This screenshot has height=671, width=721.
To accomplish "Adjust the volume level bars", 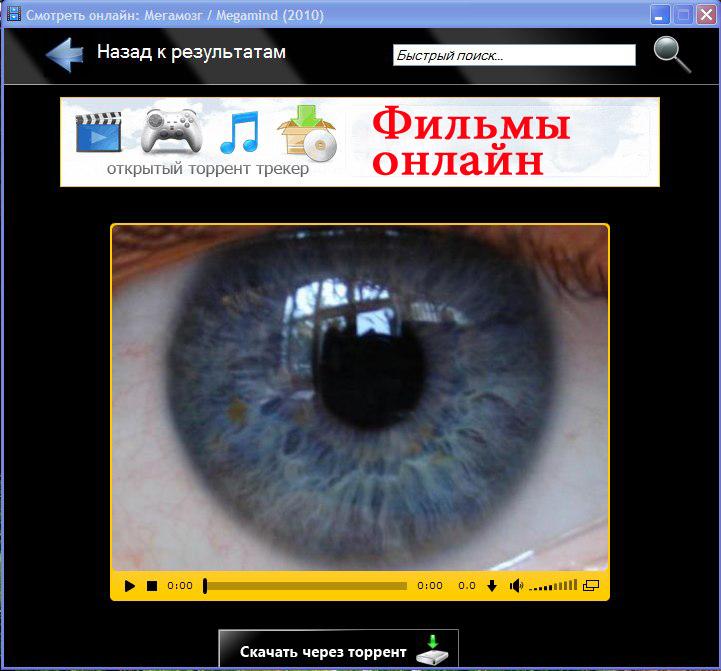I will [553, 586].
